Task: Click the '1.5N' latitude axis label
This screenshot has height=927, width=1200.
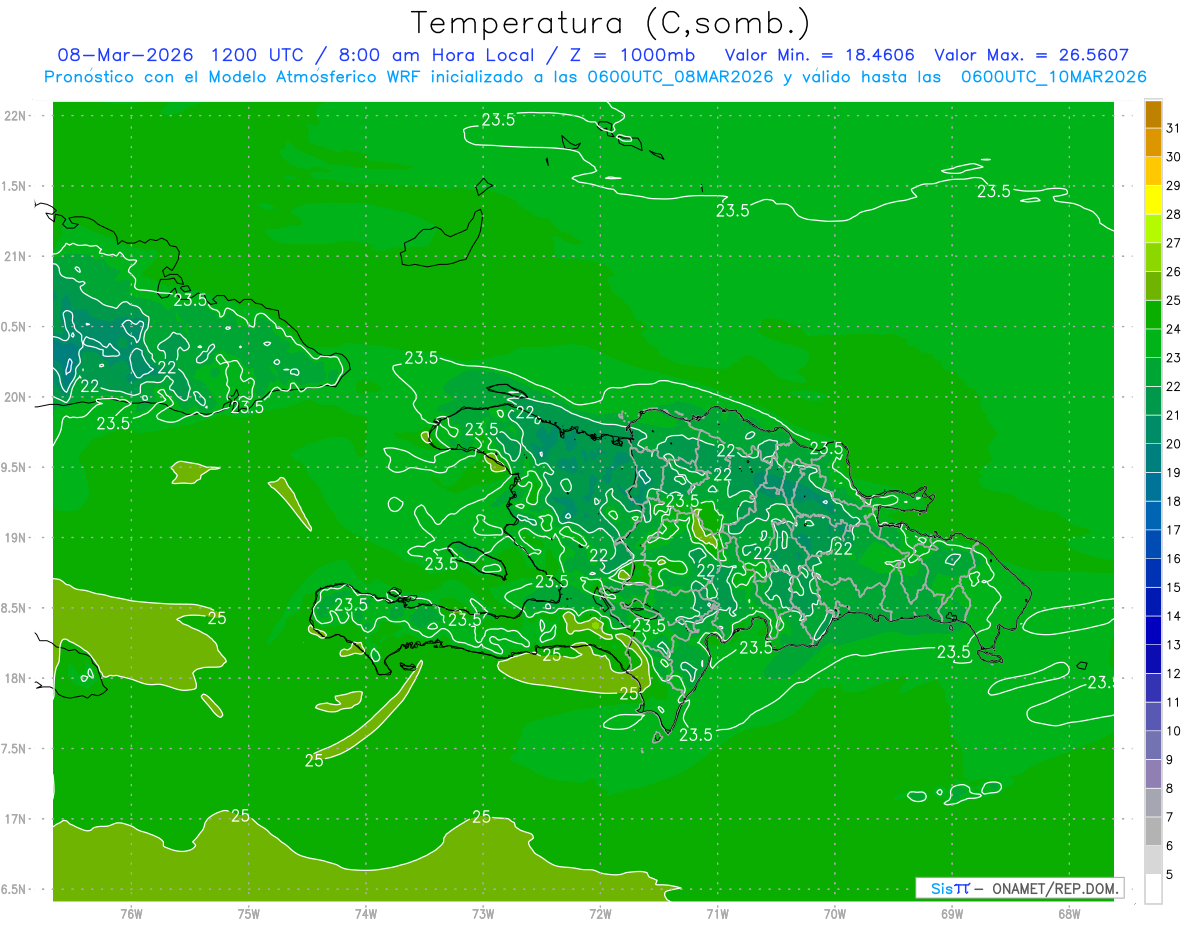Action: click(x=15, y=186)
